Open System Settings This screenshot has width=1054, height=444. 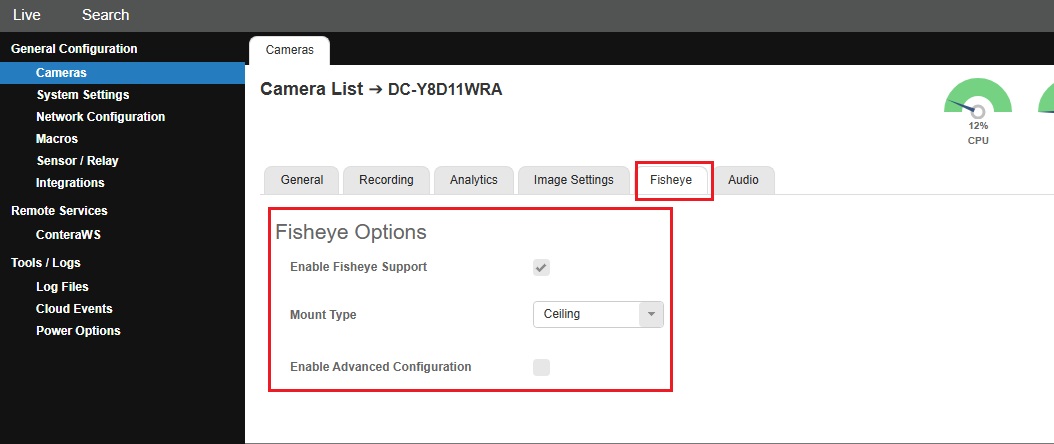tap(83, 95)
